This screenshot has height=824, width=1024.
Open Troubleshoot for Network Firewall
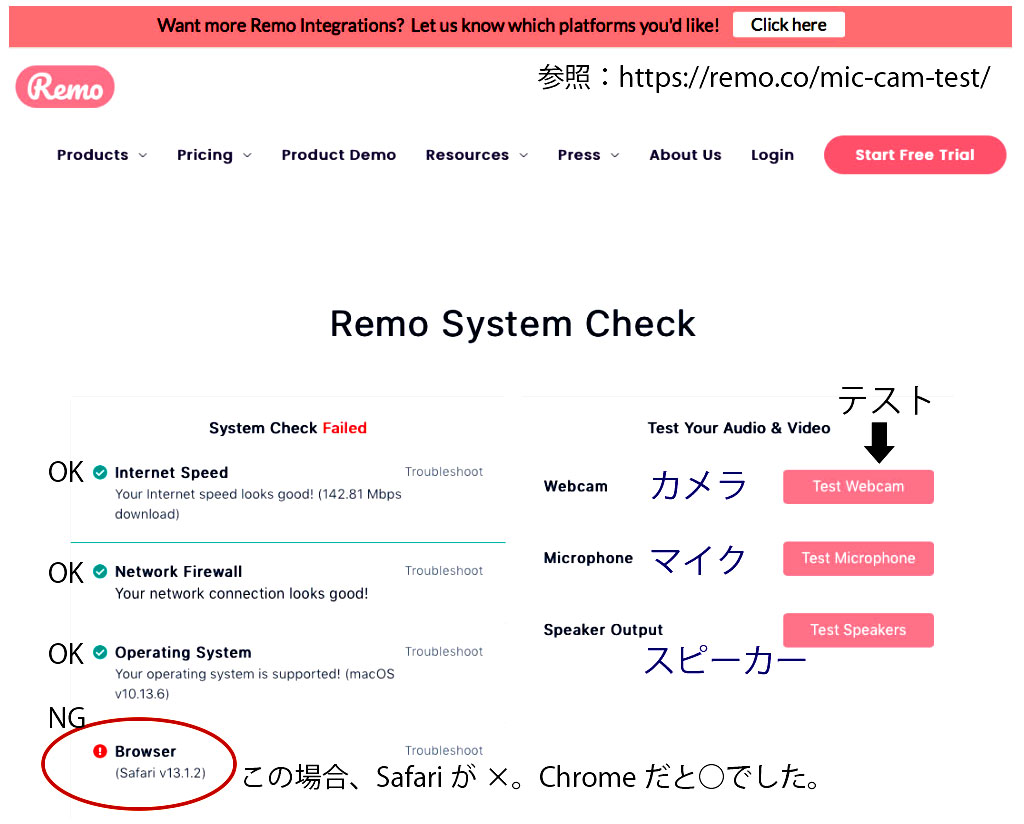coord(444,571)
